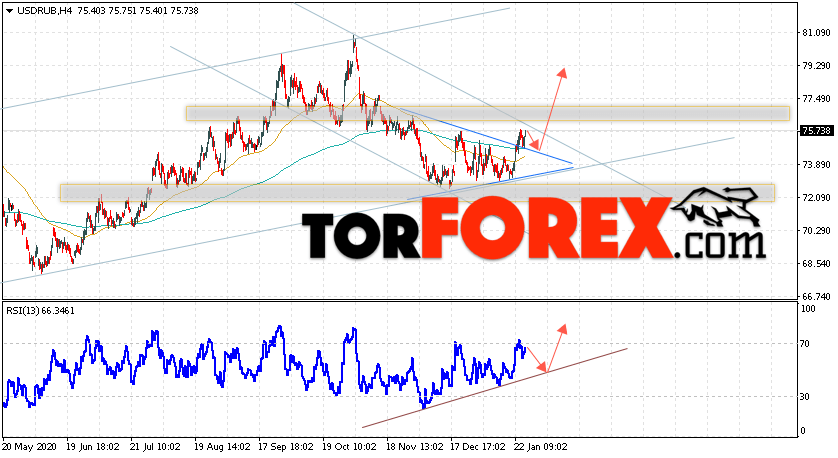Select the 17 Dec 17:02 date label
Image resolution: width=838 pixels, height=458 pixels.
[477, 446]
